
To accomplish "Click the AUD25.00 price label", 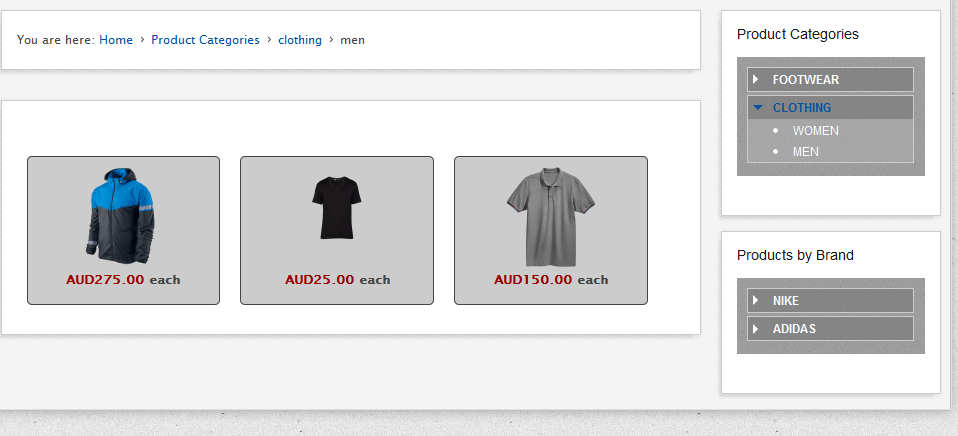I will tap(319, 280).
